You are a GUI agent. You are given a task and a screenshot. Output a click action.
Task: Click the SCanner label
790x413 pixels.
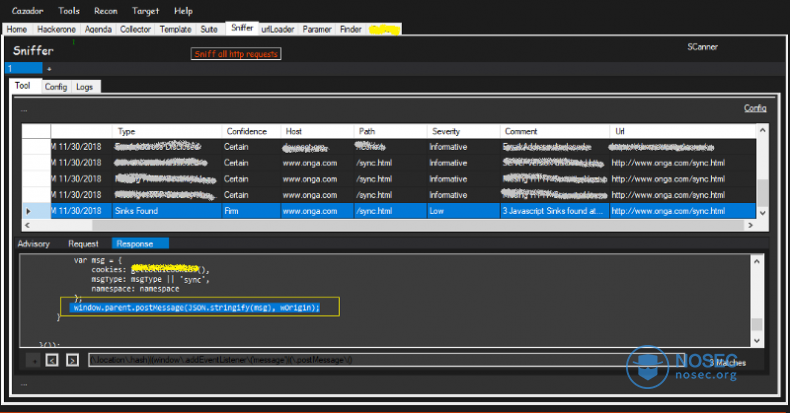click(x=702, y=47)
